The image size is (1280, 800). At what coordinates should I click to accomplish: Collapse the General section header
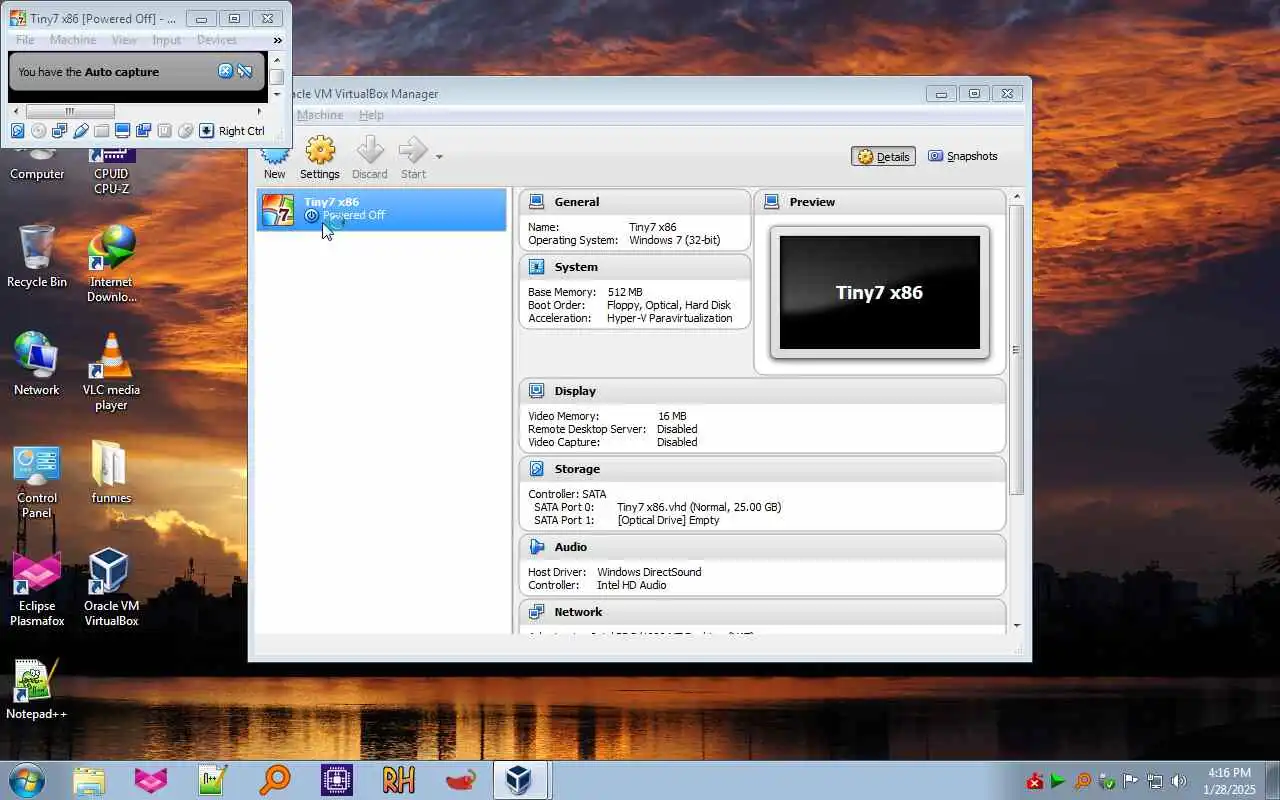635,202
